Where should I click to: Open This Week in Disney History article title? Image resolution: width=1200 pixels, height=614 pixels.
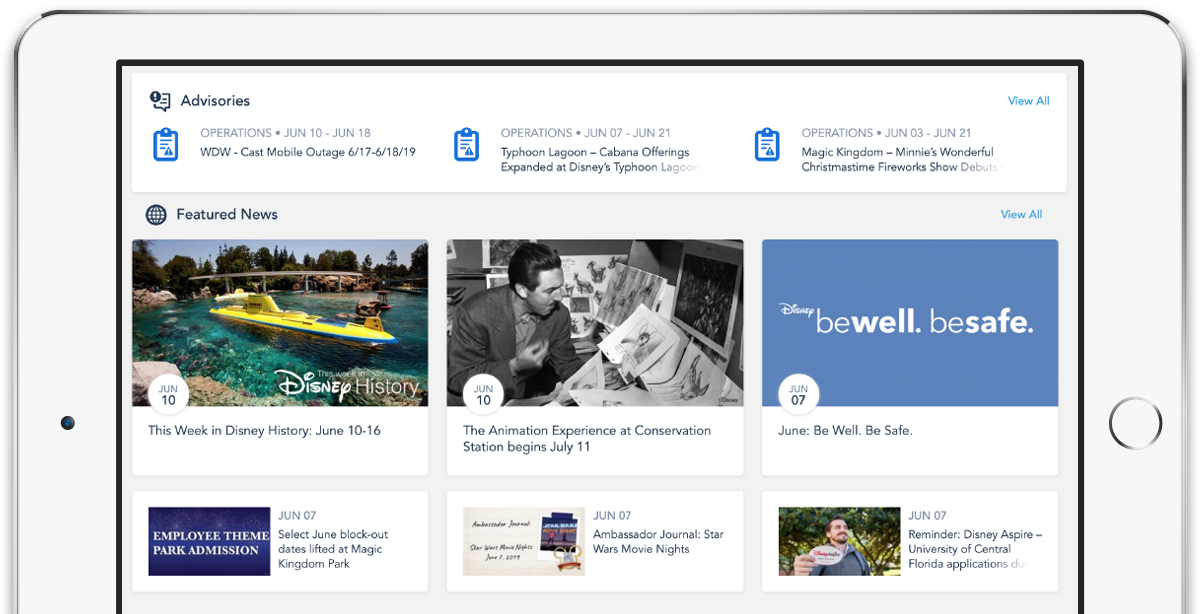[x=264, y=431]
